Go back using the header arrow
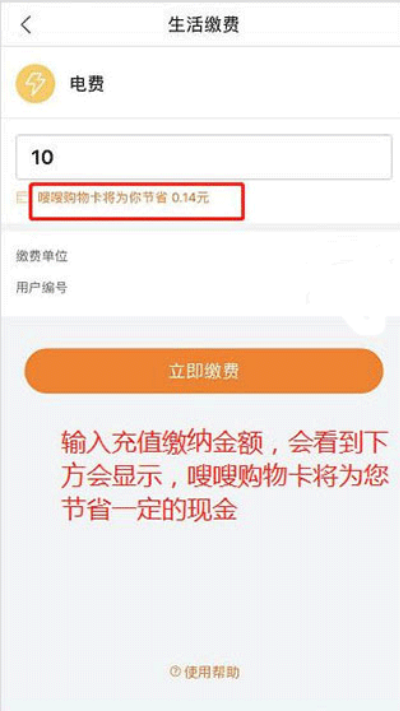Screen dimensions: 400x711 point(26,25)
